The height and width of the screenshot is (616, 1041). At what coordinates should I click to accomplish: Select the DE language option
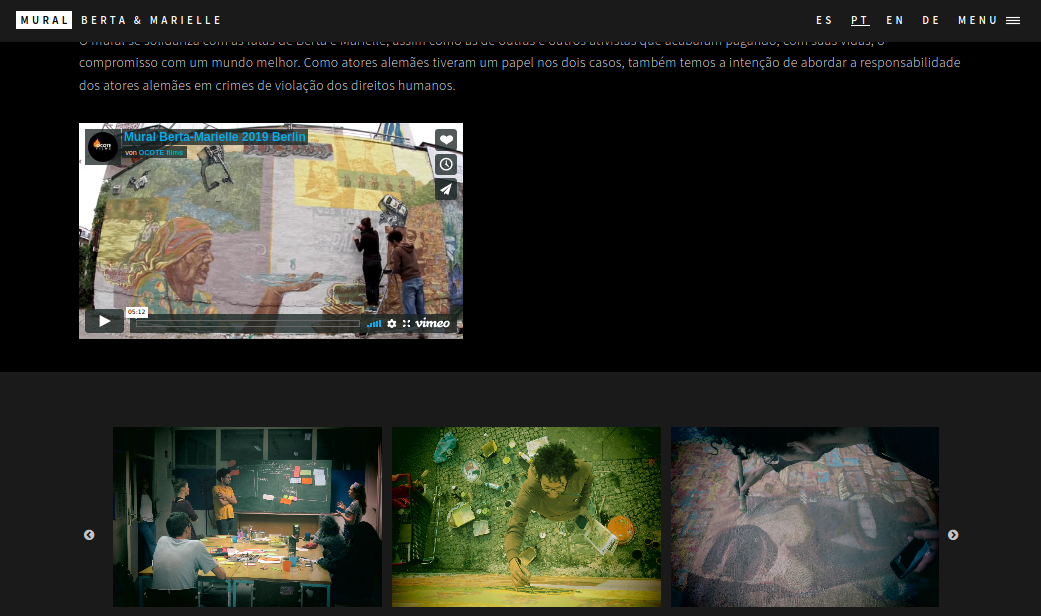[931, 19]
